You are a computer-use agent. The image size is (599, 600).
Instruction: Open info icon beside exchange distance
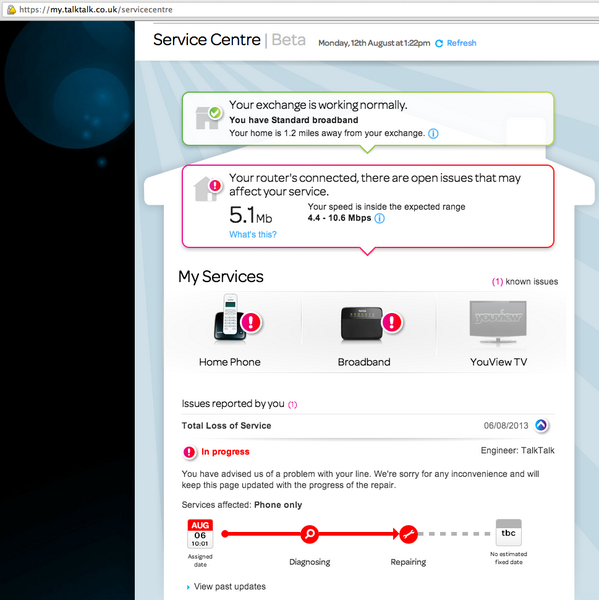[x=433, y=134]
